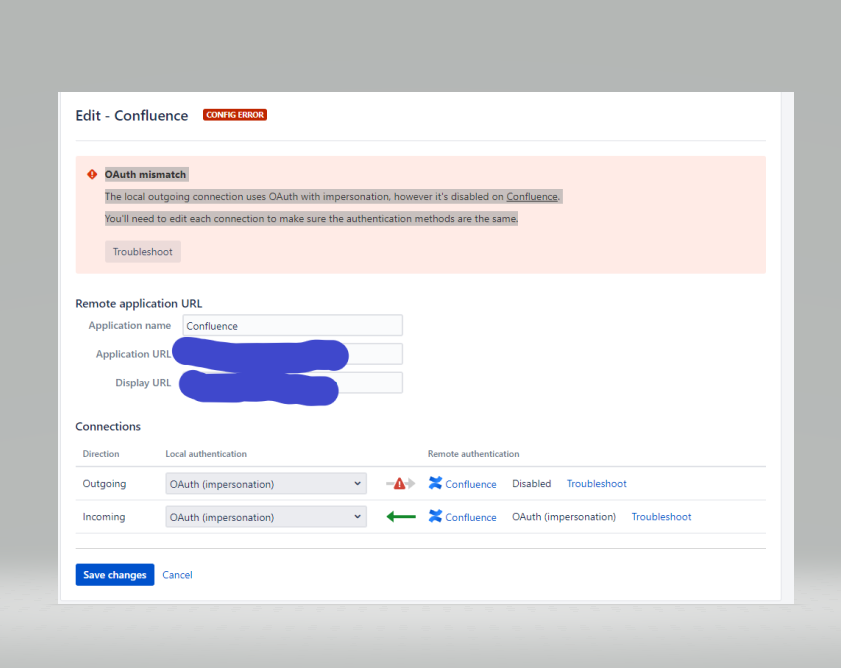
Task: Click the Cancel link
Action: point(177,574)
